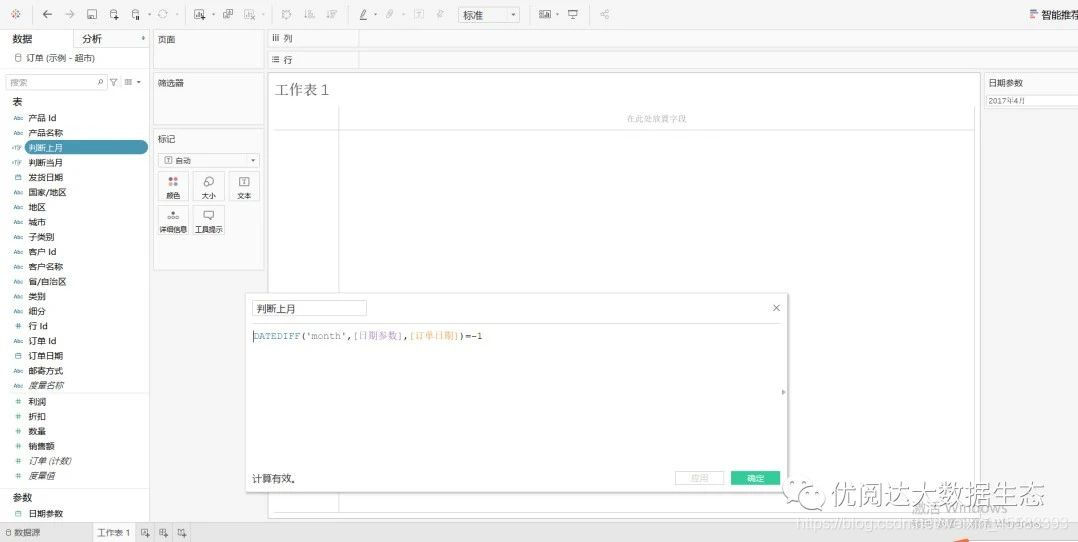Screen dimensions: 1078x542
Task: Click the new worksheet chart icon in the toolbar
Action: click(199, 14)
